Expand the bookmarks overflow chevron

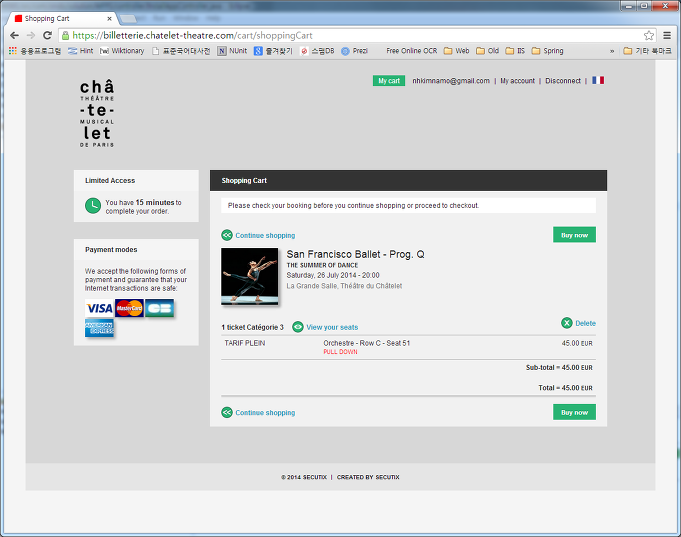612,51
